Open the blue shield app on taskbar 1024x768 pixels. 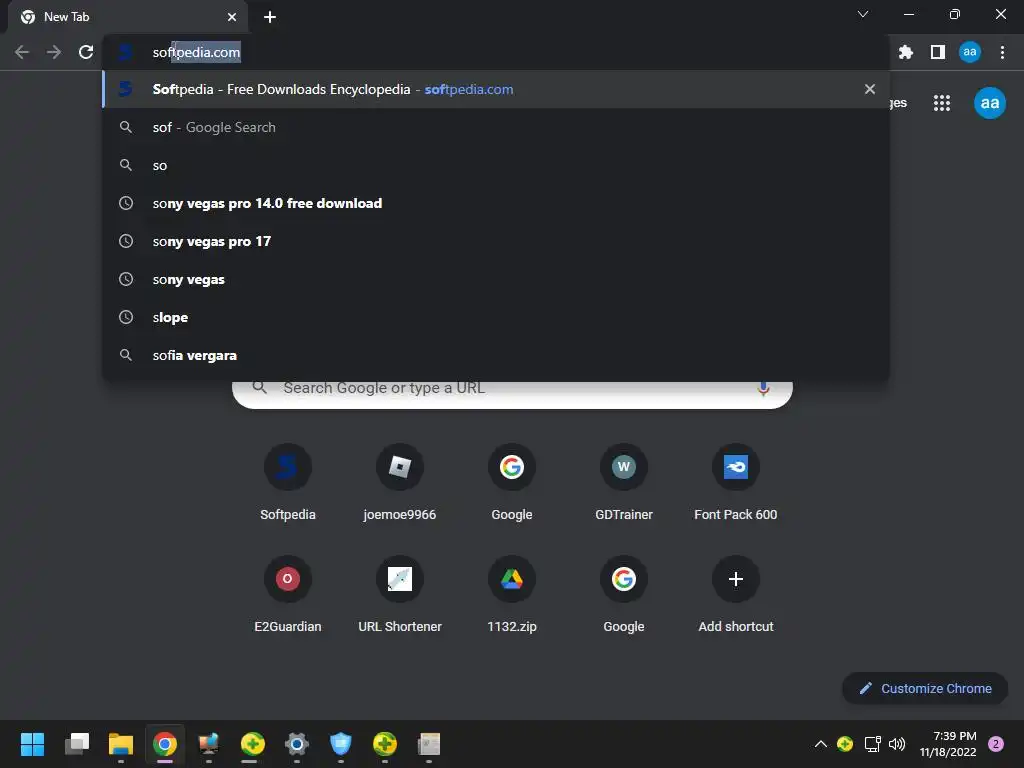pos(340,744)
